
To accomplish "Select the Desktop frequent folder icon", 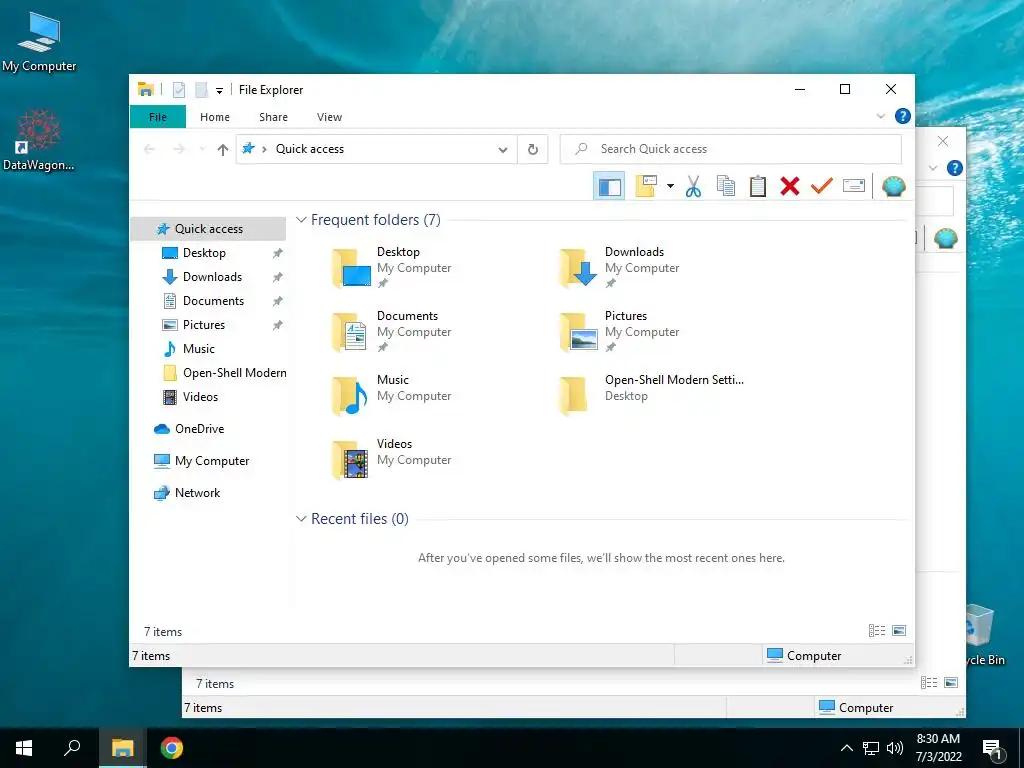I will click(x=351, y=268).
